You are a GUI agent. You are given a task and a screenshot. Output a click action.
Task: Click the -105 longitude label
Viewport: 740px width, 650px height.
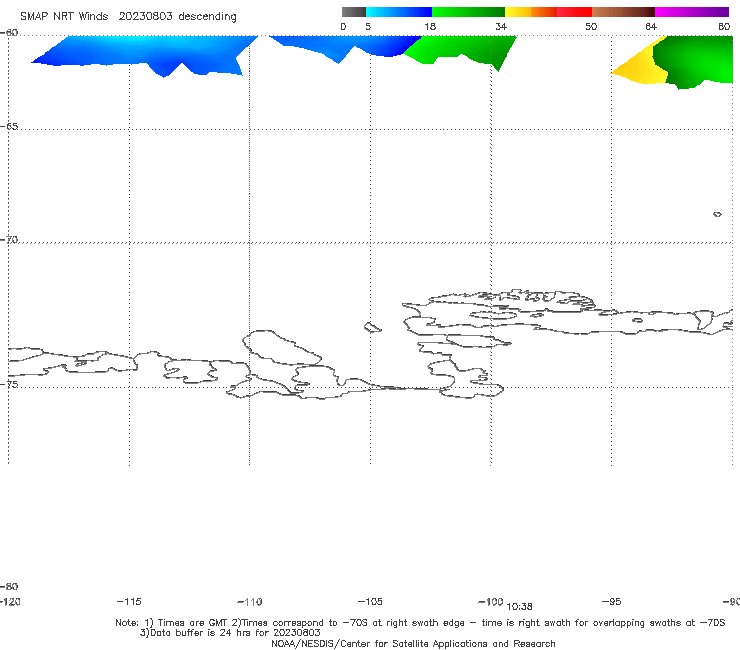(x=370, y=602)
